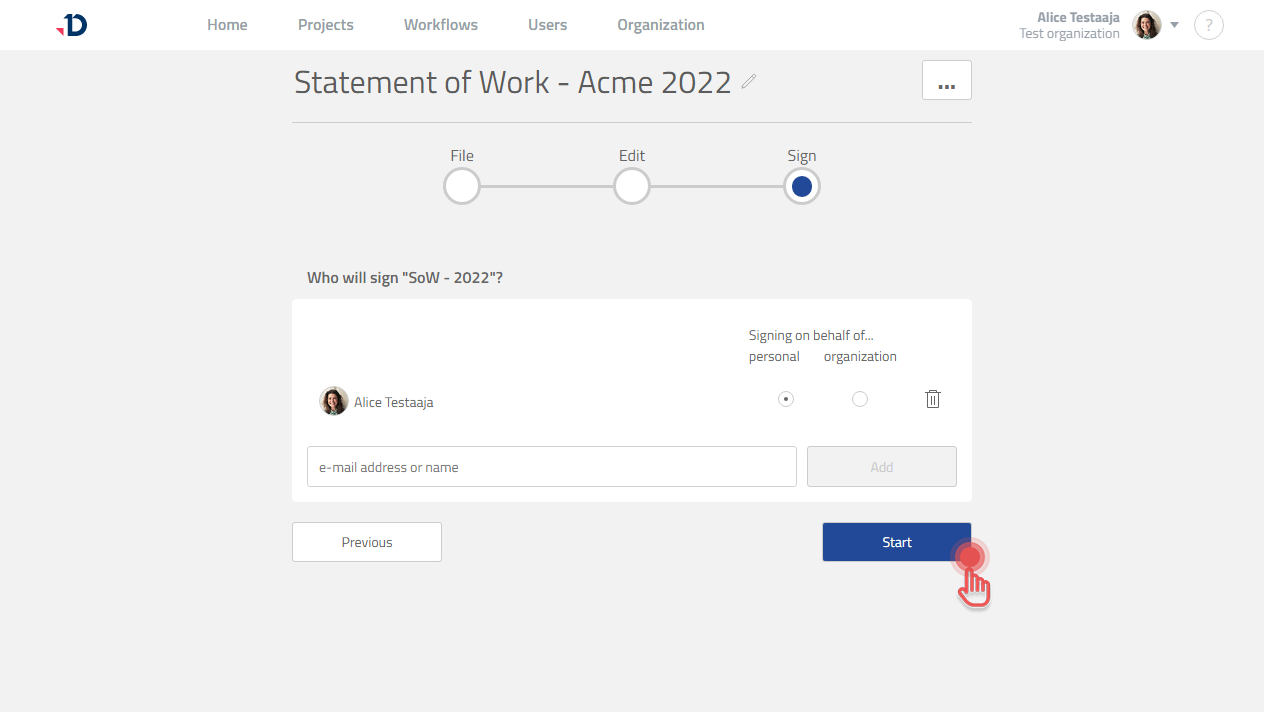This screenshot has width=1264, height=712.
Task: Click the signer avatar next to Alice Testaaja
Action: pos(334,400)
